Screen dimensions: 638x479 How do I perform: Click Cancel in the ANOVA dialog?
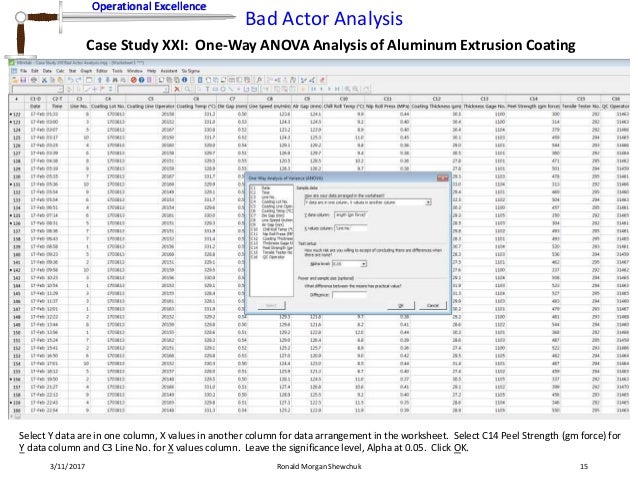433,305
